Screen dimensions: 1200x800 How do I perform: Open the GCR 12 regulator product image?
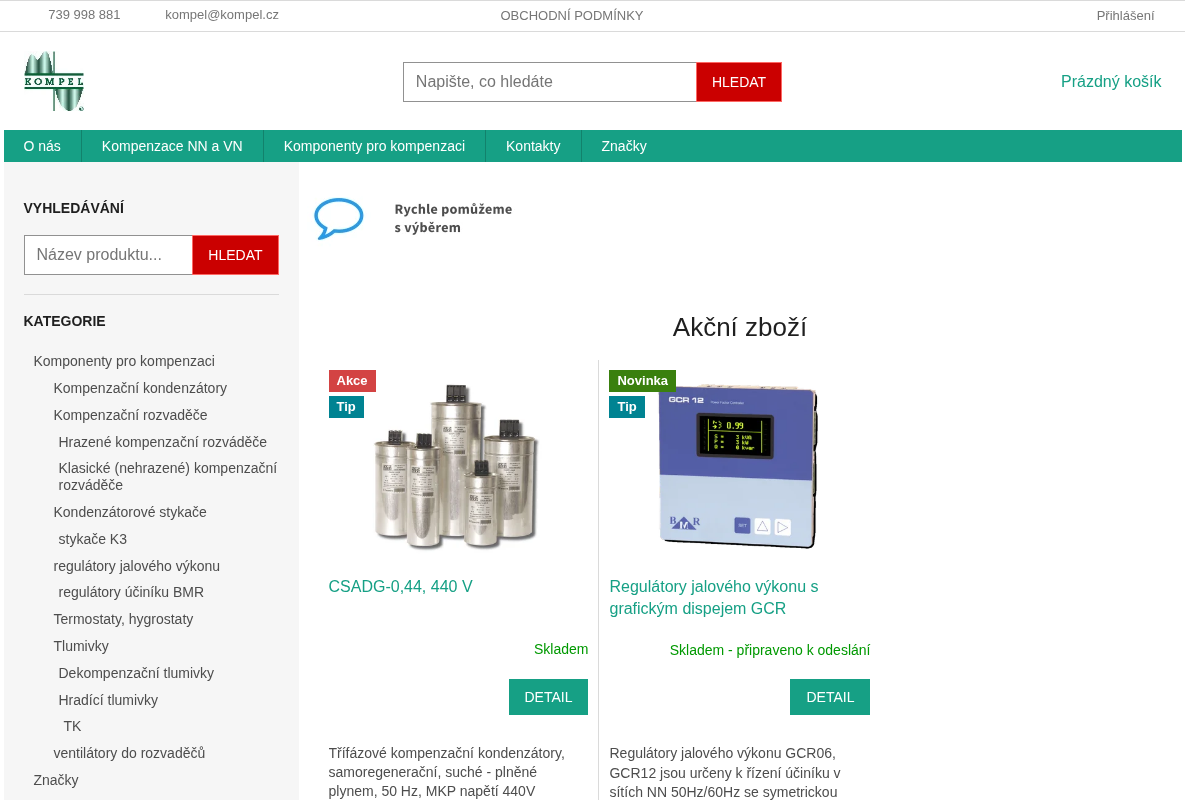(x=739, y=466)
